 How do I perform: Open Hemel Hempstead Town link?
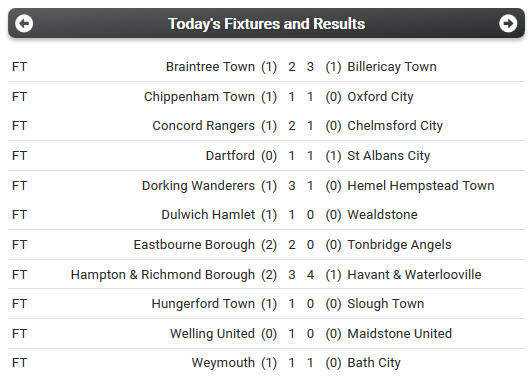pyautogui.click(x=421, y=186)
